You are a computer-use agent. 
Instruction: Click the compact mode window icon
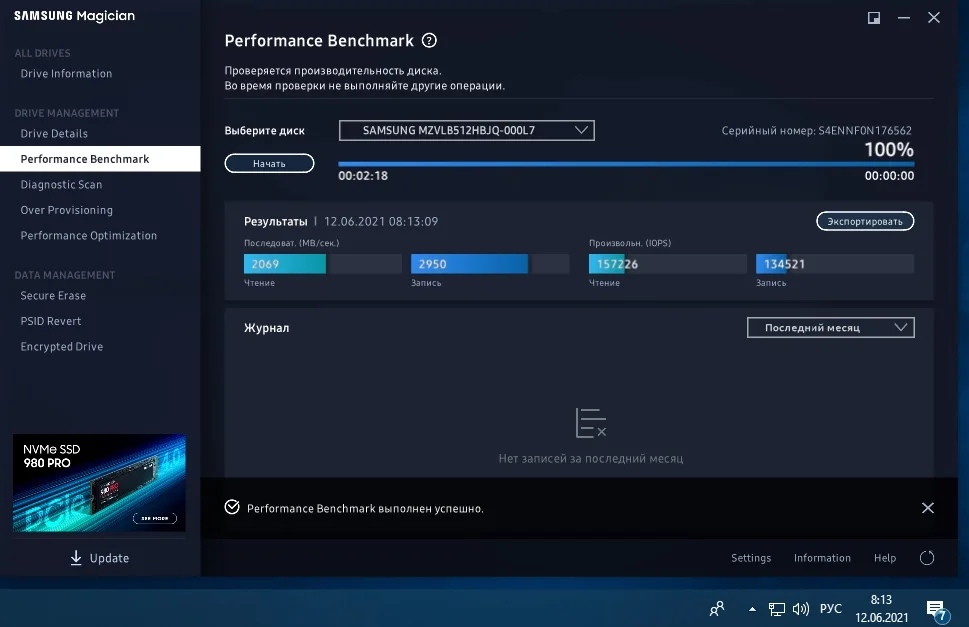[874, 18]
